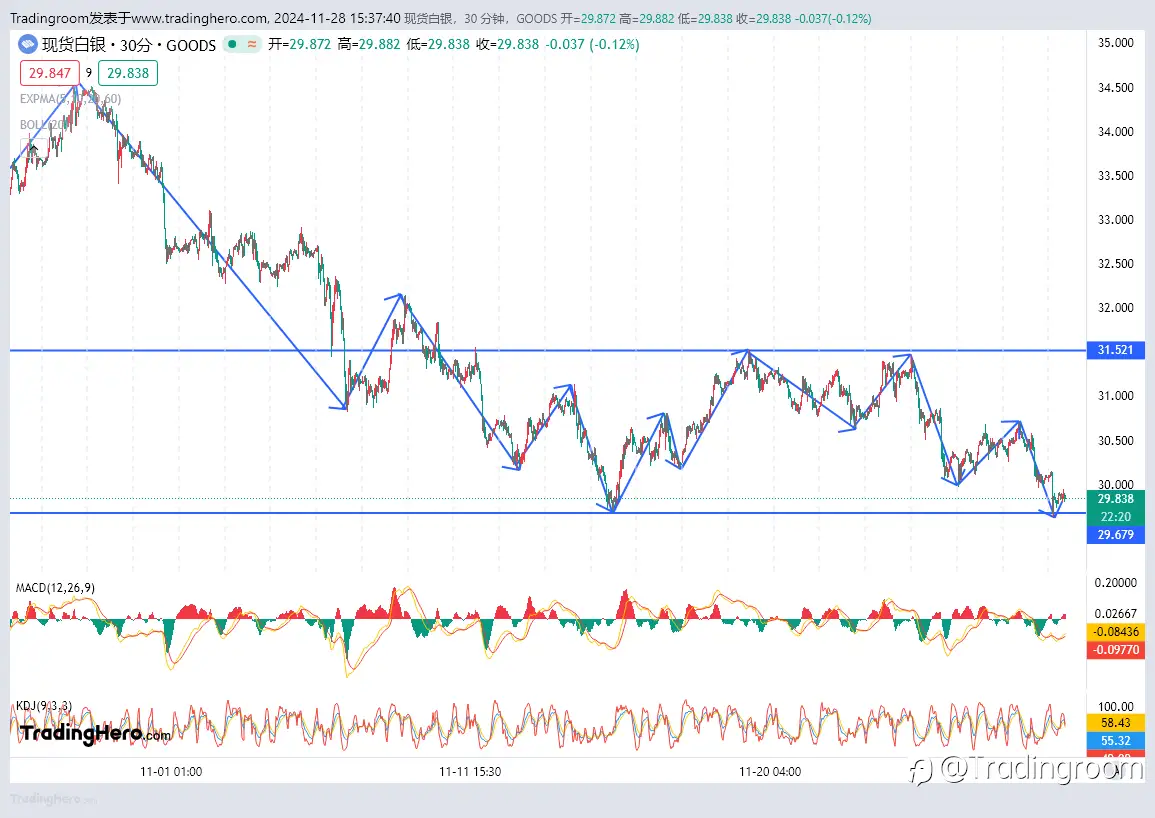This screenshot has height=818, width=1155.
Task: Click the green 29.838 buy price box
Action: pos(128,73)
